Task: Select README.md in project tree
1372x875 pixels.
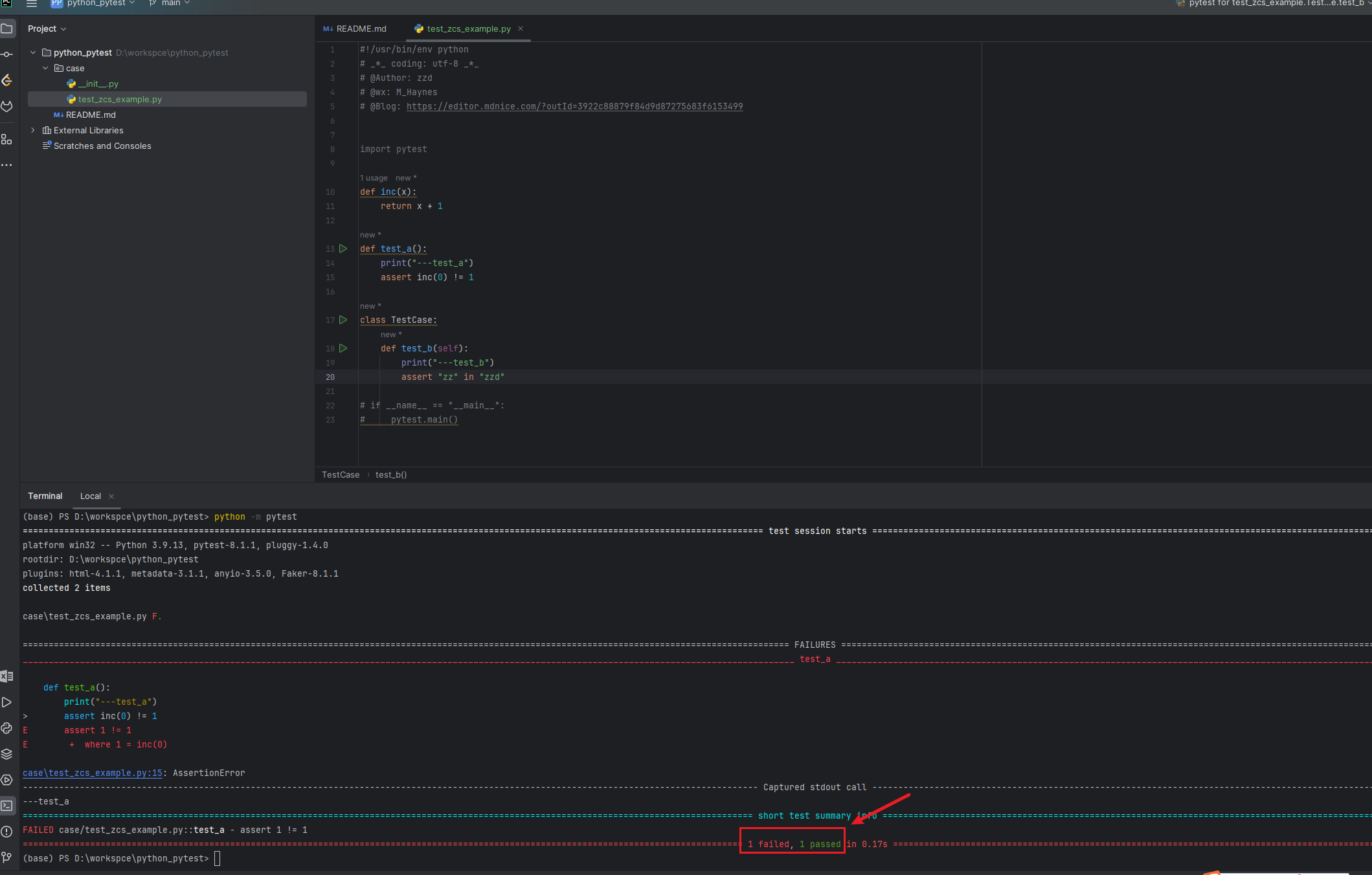Action: click(x=91, y=115)
